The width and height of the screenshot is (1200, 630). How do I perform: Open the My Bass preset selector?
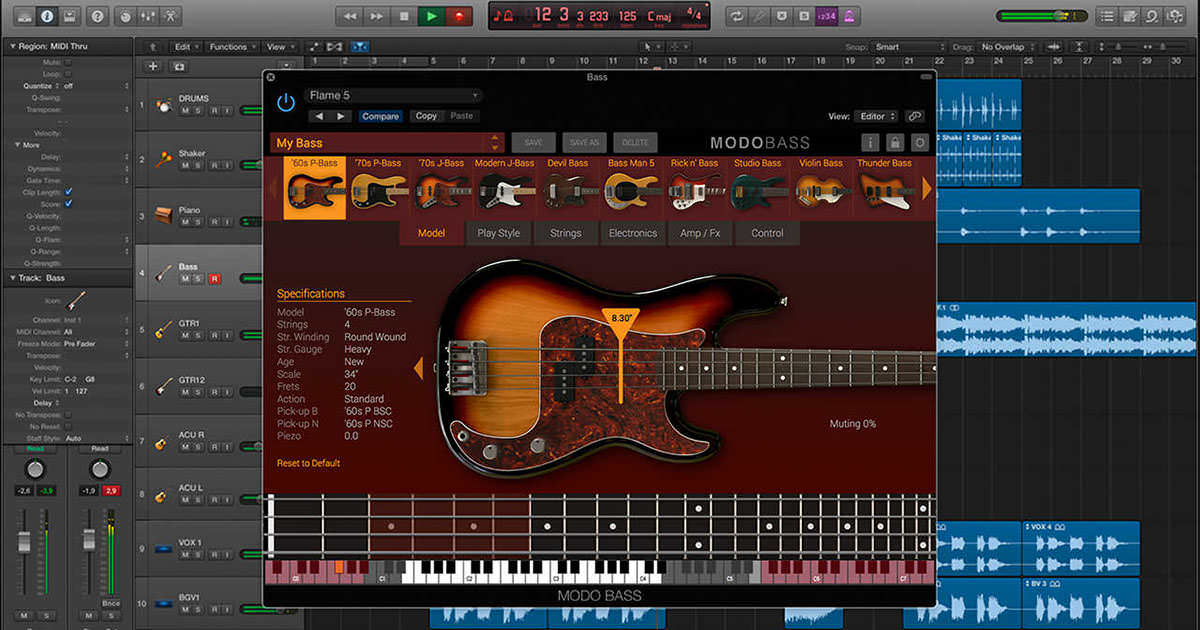coord(386,143)
